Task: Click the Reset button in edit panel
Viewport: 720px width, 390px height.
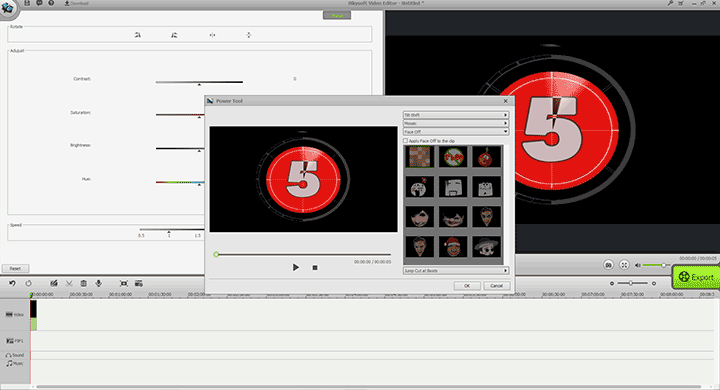Action: [x=15, y=268]
